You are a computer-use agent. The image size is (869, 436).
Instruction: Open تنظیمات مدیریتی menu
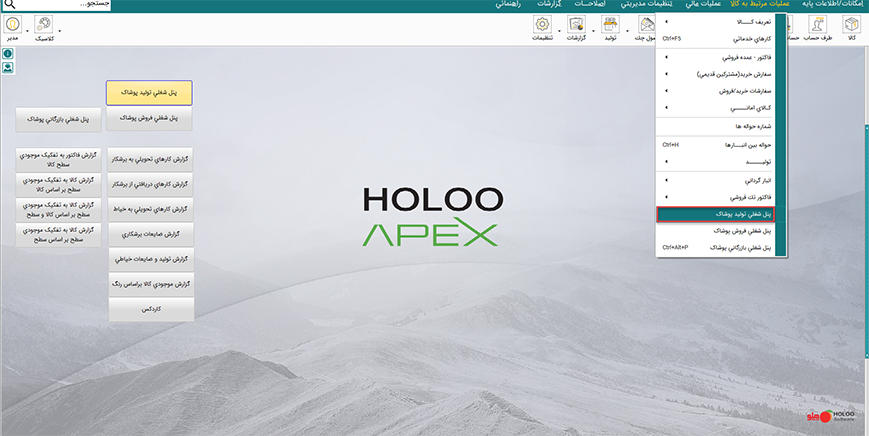pyautogui.click(x=646, y=4)
